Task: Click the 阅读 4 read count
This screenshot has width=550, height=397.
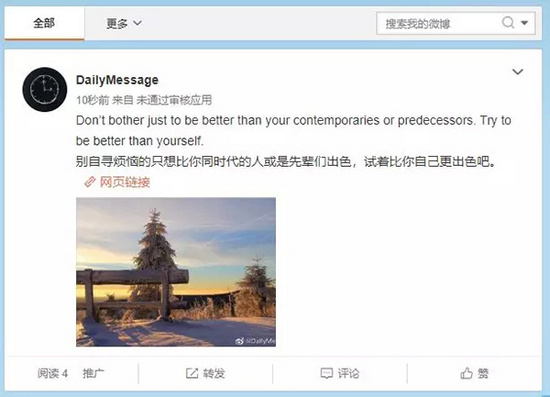Action: coord(53,374)
